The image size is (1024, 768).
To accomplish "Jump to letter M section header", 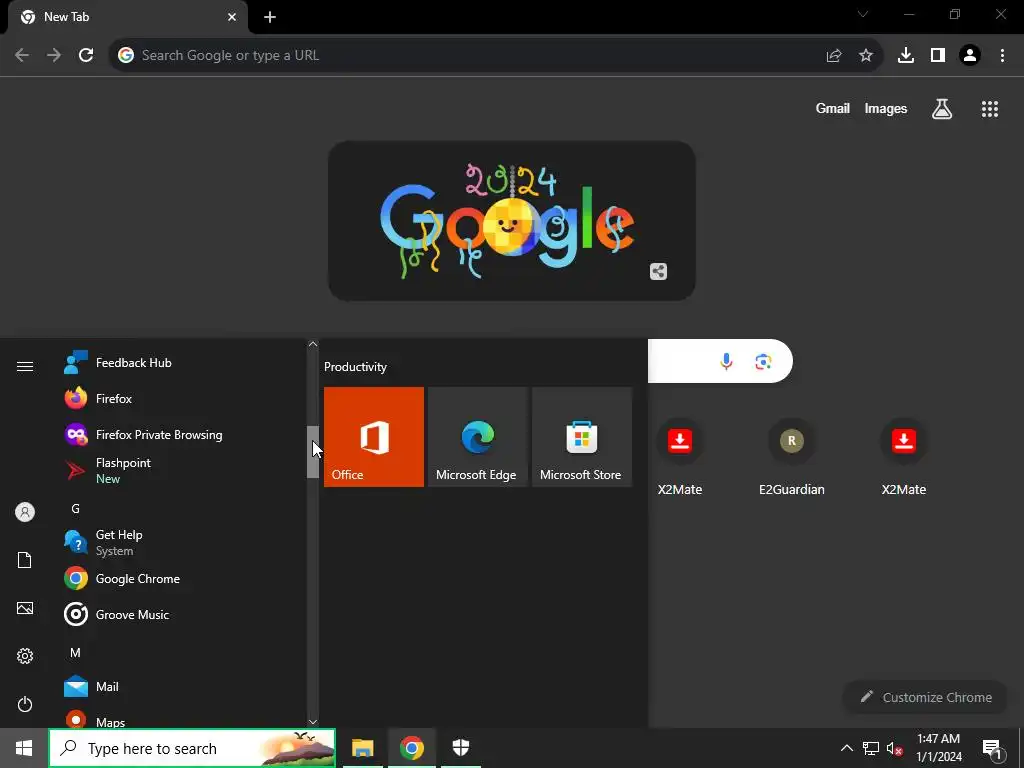I will point(76,652).
